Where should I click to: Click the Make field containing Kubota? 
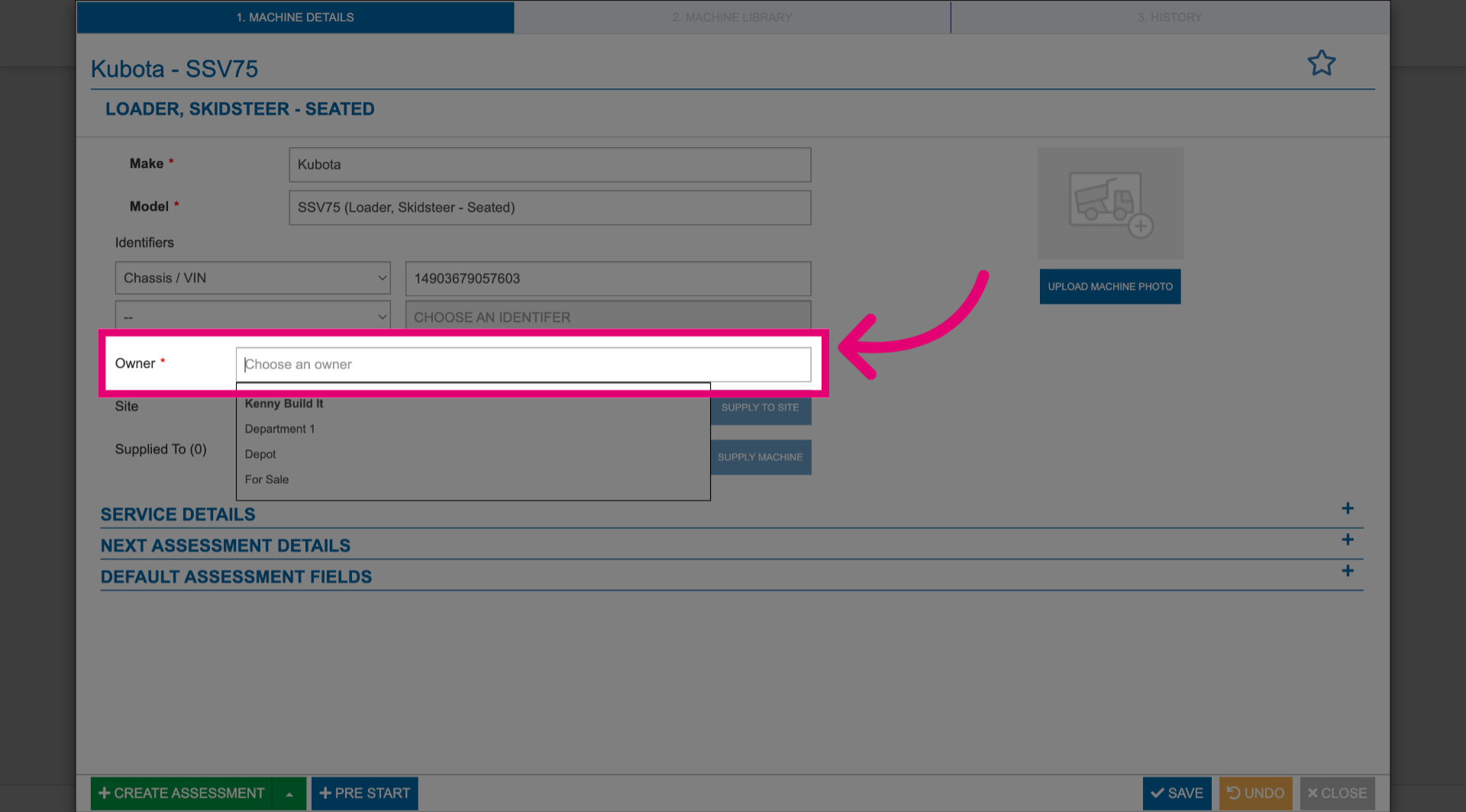click(x=550, y=165)
